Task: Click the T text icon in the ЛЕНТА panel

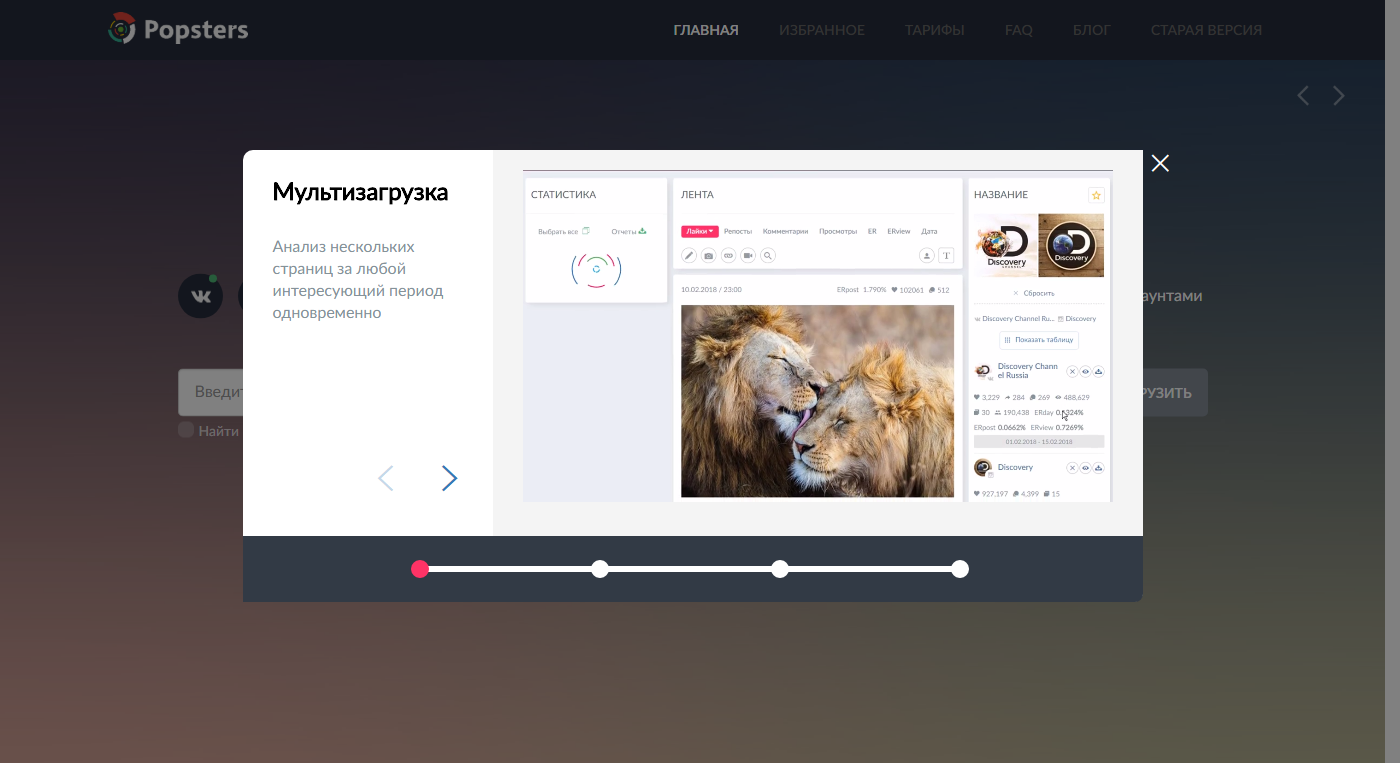Action: [947, 256]
